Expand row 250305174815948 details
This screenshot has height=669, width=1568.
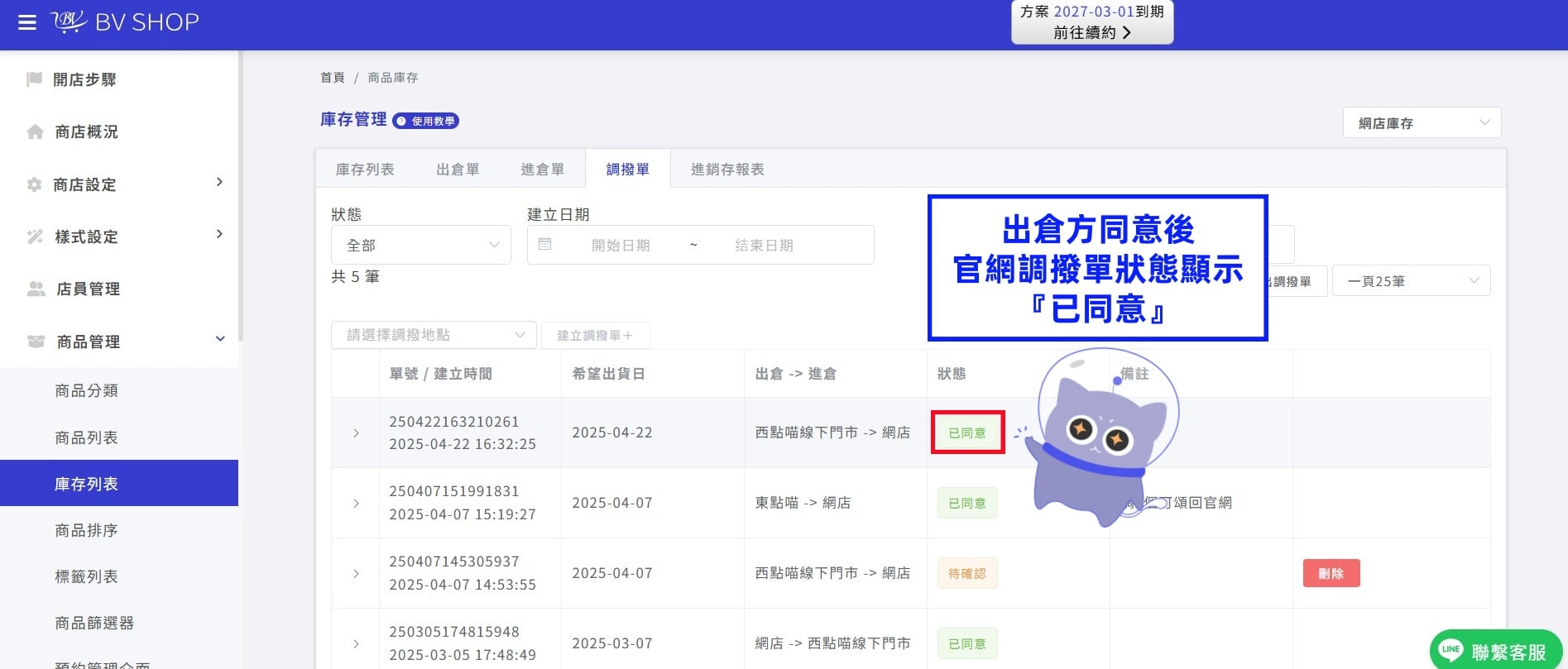356,644
